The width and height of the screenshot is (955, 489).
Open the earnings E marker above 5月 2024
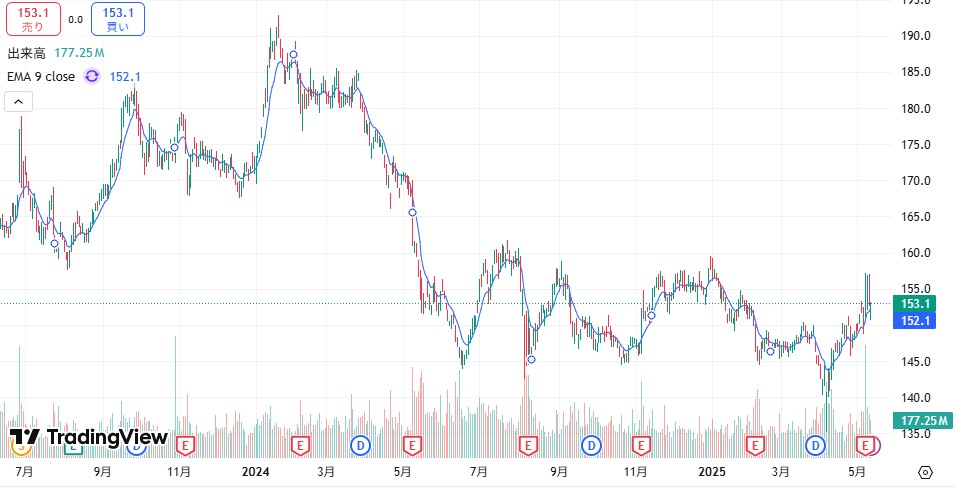410,443
